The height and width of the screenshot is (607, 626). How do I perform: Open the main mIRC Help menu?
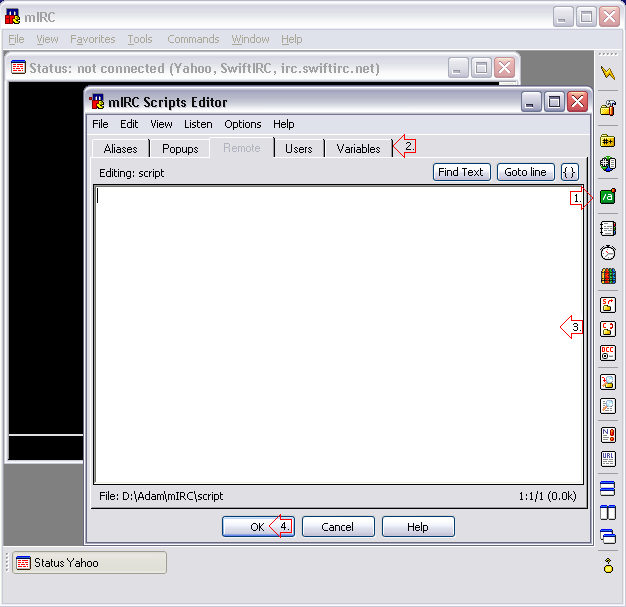pos(292,39)
